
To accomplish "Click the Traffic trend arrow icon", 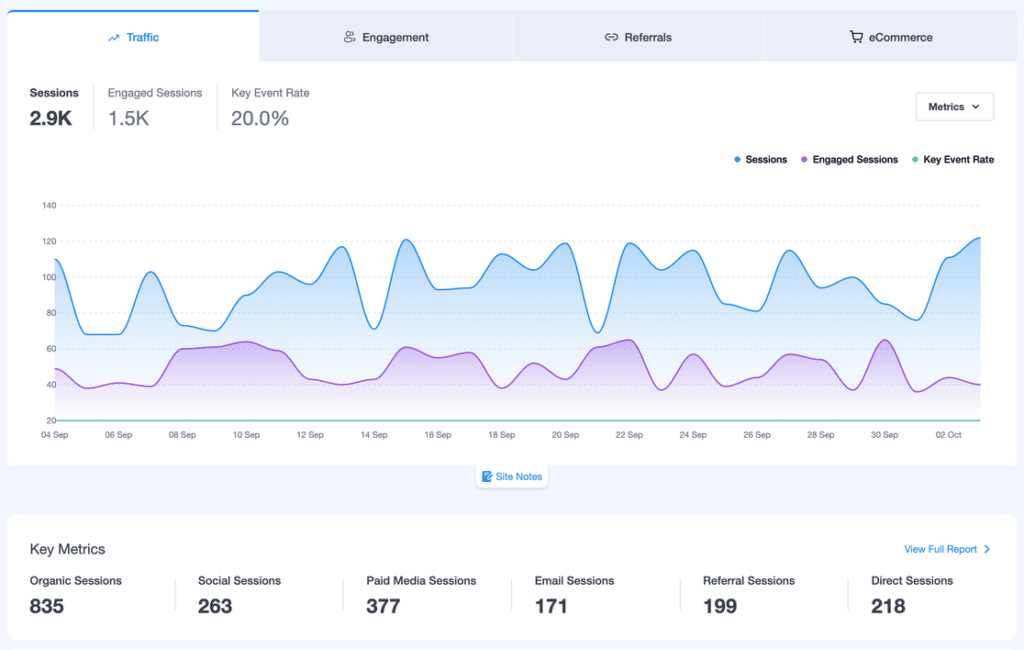I will pyautogui.click(x=114, y=38).
